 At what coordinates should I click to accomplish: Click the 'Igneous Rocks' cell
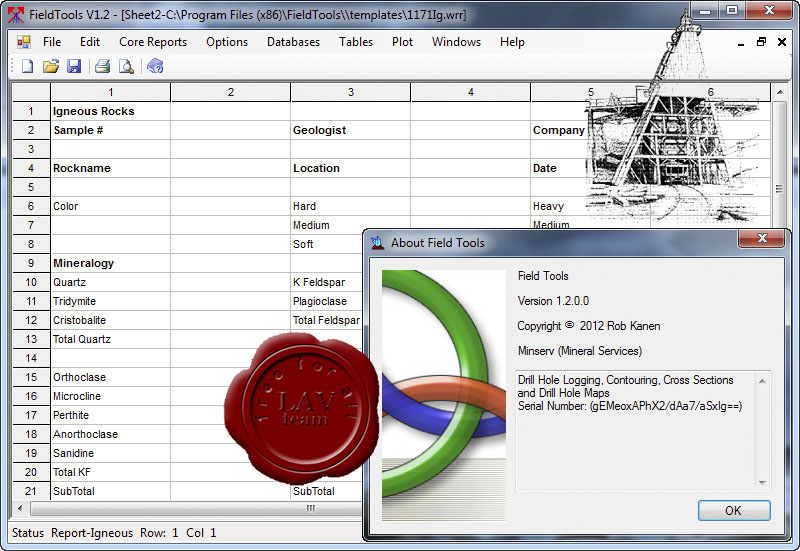click(111, 111)
